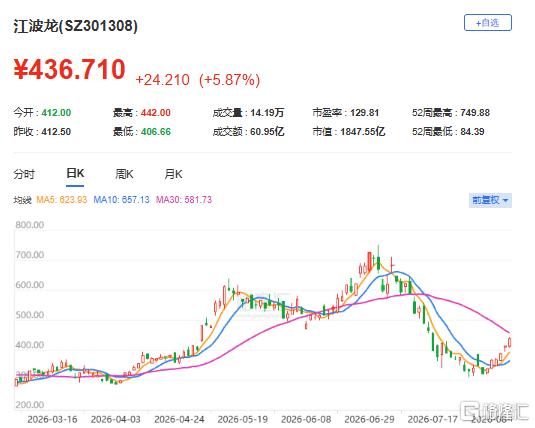Click the latest red candlestick on chart

coord(510,342)
